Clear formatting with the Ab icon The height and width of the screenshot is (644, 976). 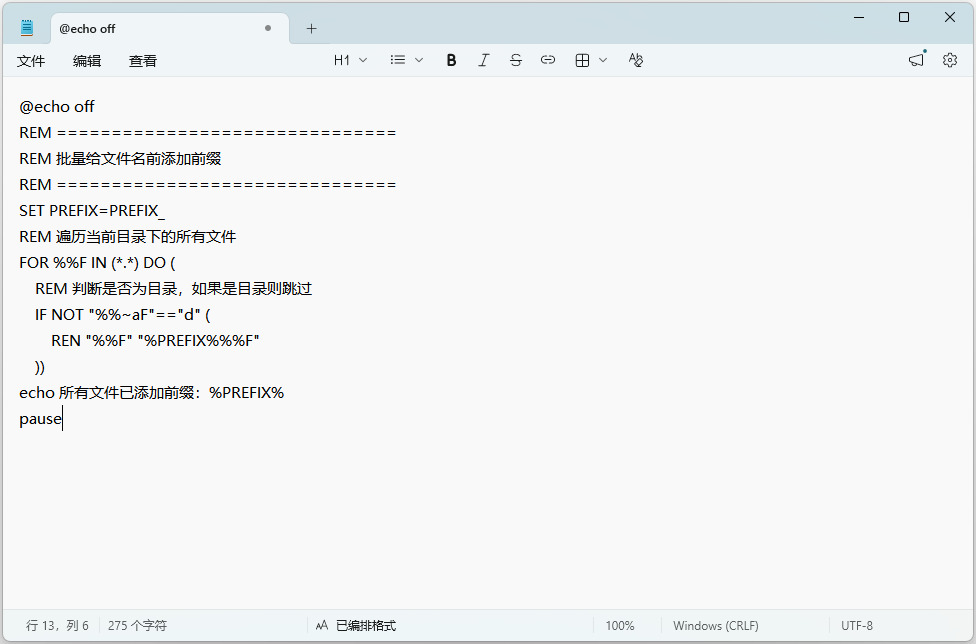(636, 60)
